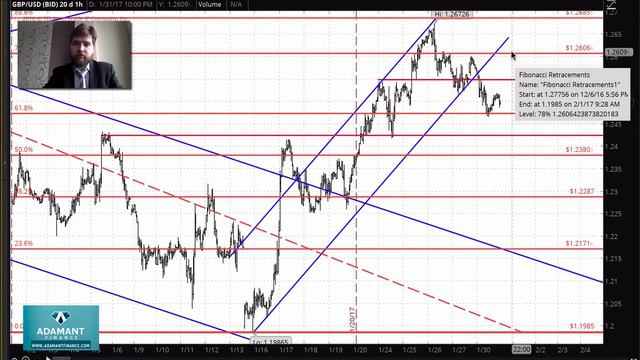The height and width of the screenshot is (360, 640).
Task: Select the $1.1985 Fibonacci price label
Action: point(582,326)
